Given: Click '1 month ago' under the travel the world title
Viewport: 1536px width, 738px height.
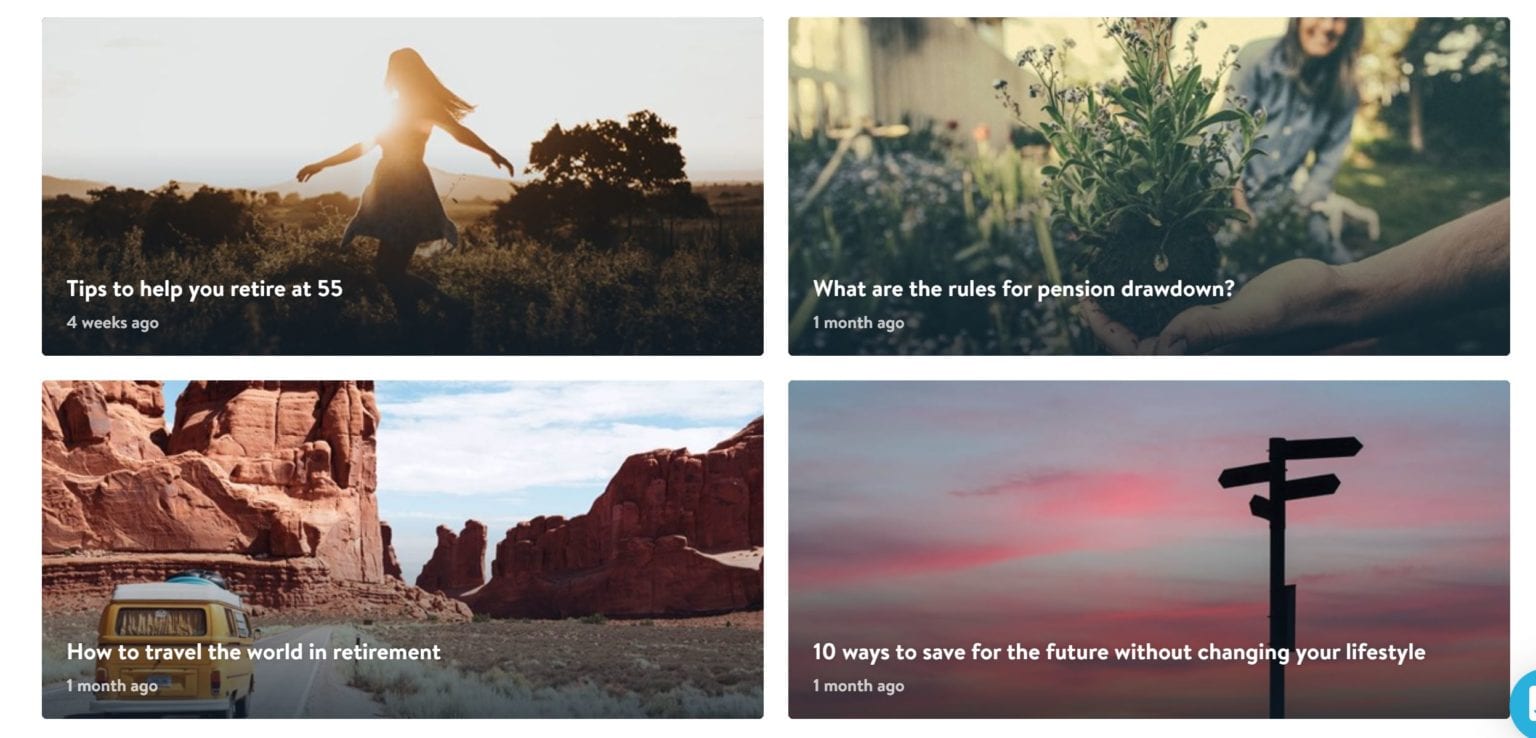Looking at the screenshot, I should [112, 686].
